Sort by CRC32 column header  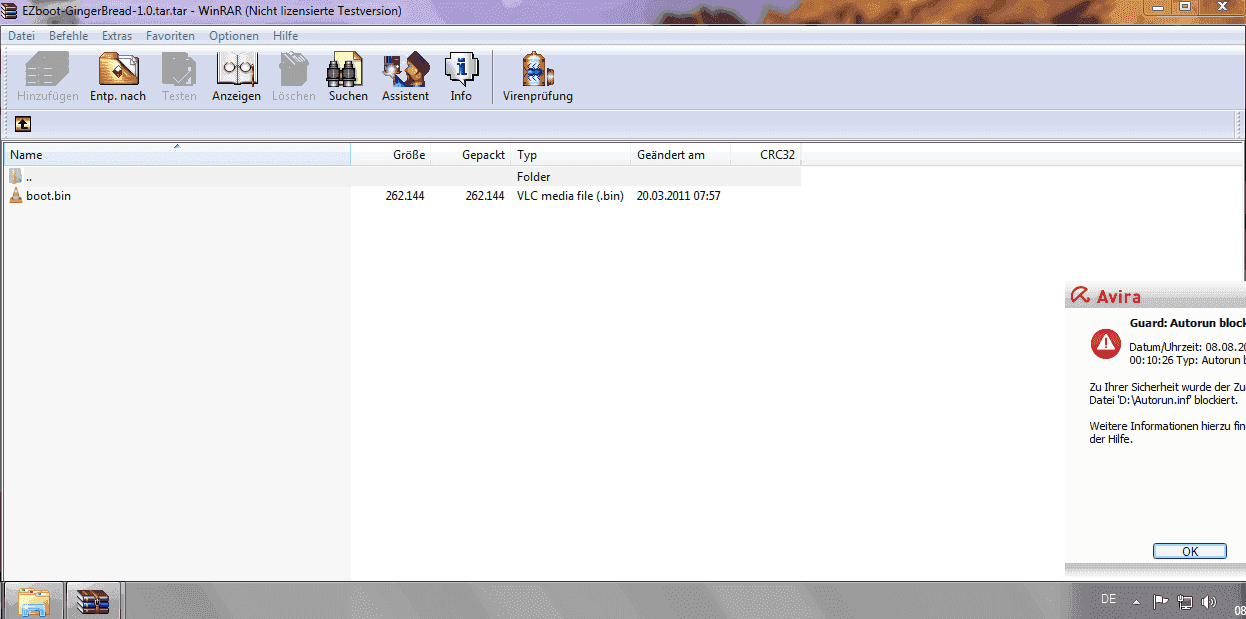[x=766, y=155]
